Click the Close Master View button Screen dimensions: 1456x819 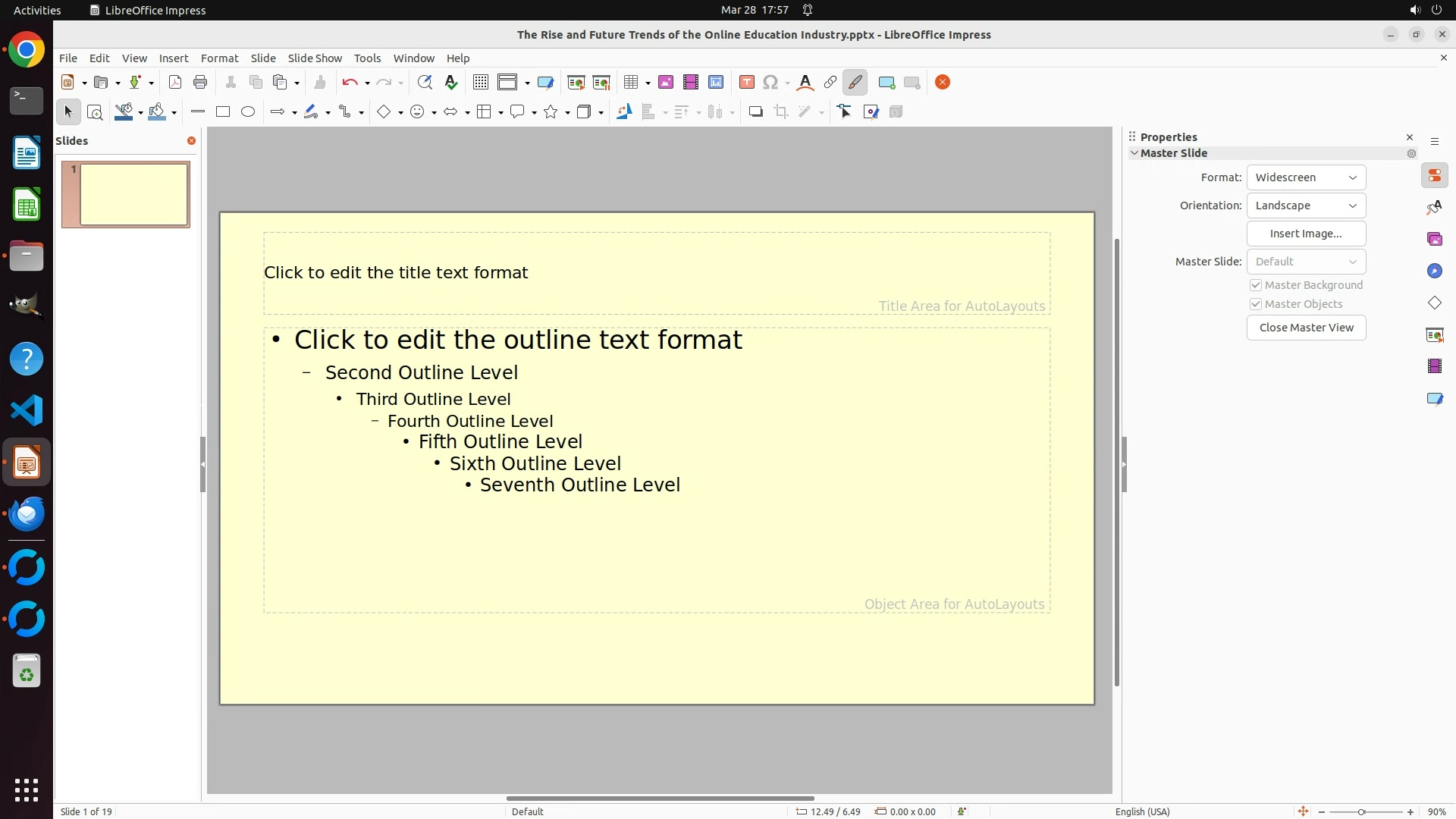click(1306, 328)
